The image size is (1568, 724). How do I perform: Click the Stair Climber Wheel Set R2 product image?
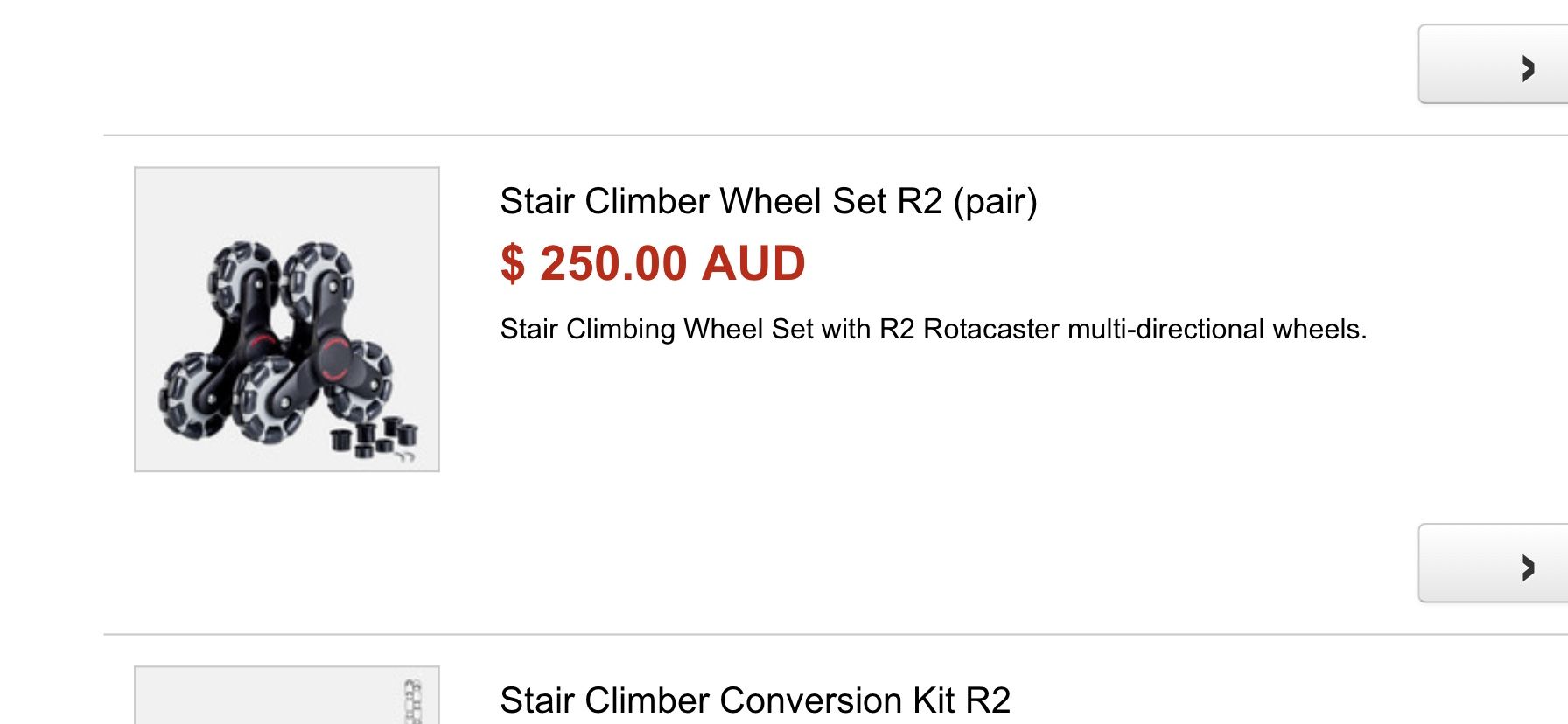286,318
